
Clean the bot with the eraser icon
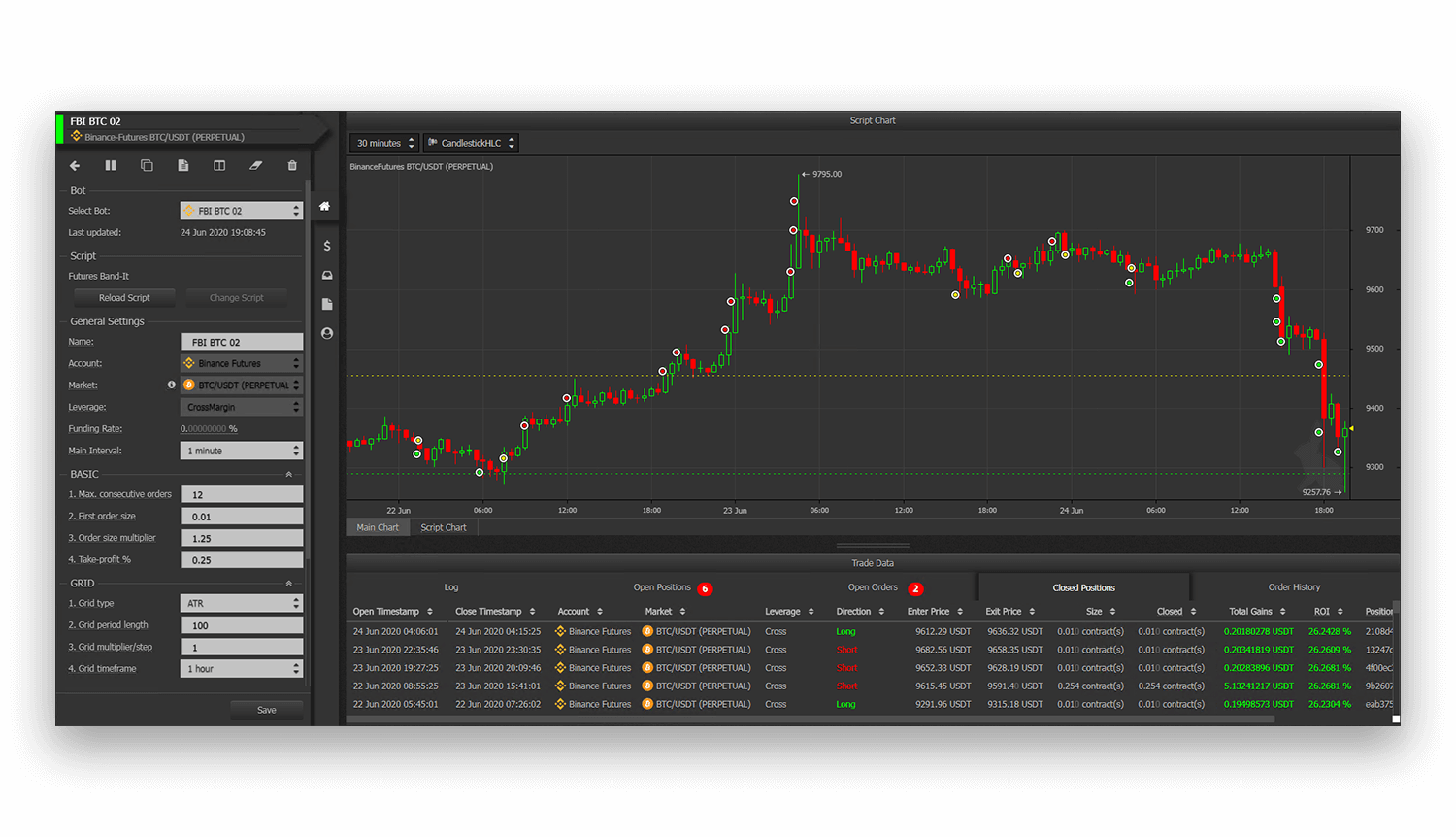[x=255, y=166]
